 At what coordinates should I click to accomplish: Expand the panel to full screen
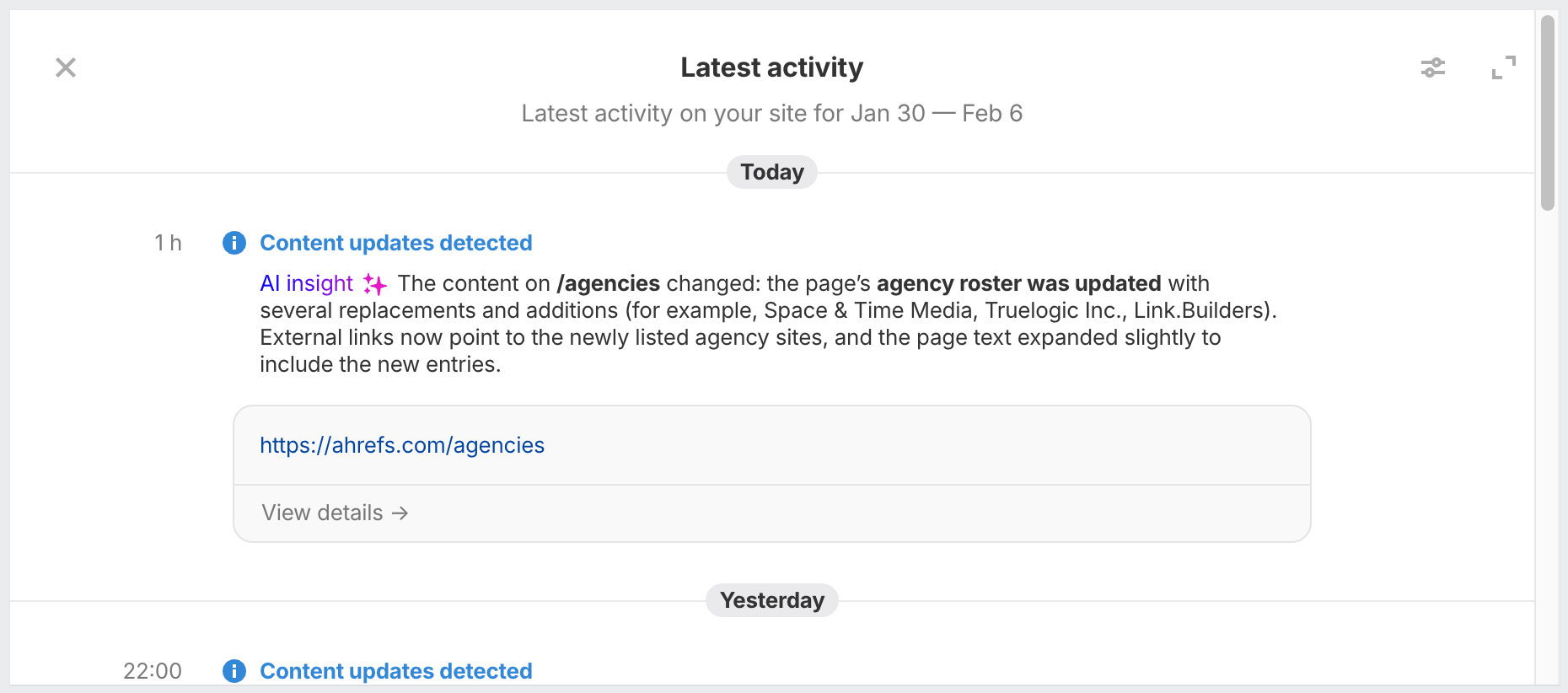tap(1503, 67)
